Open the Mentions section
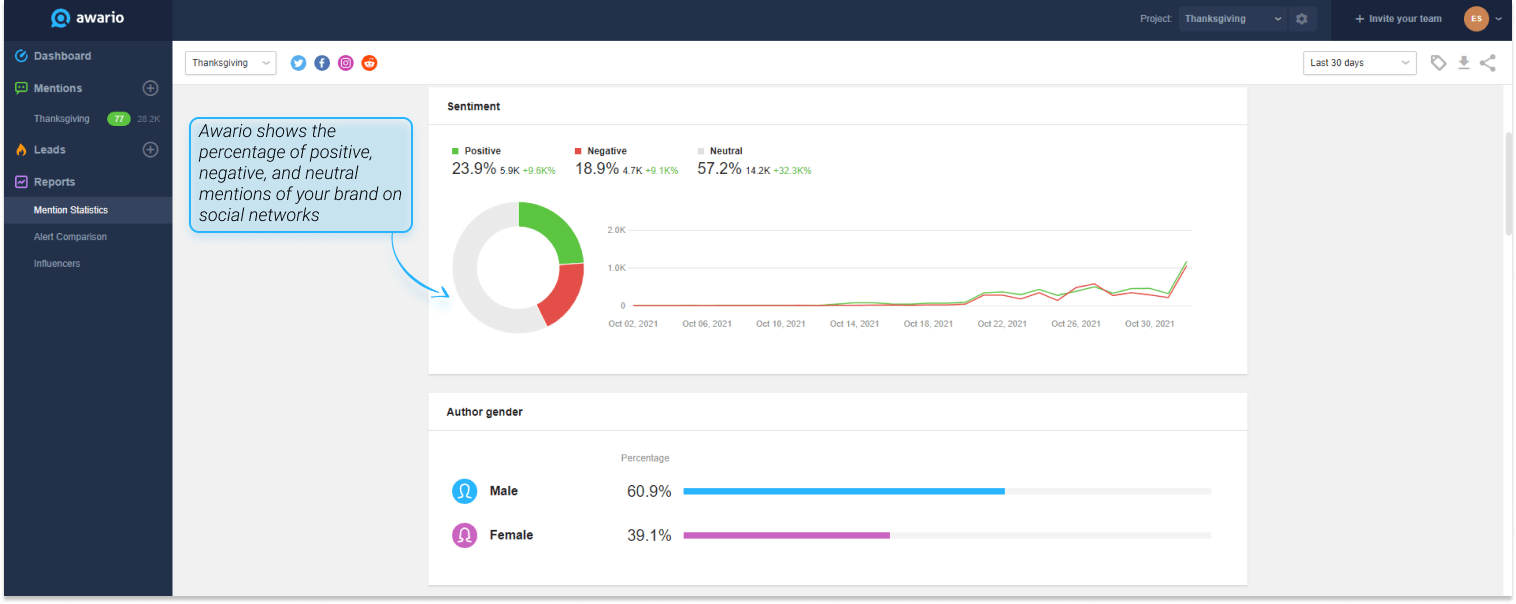 [58, 88]
